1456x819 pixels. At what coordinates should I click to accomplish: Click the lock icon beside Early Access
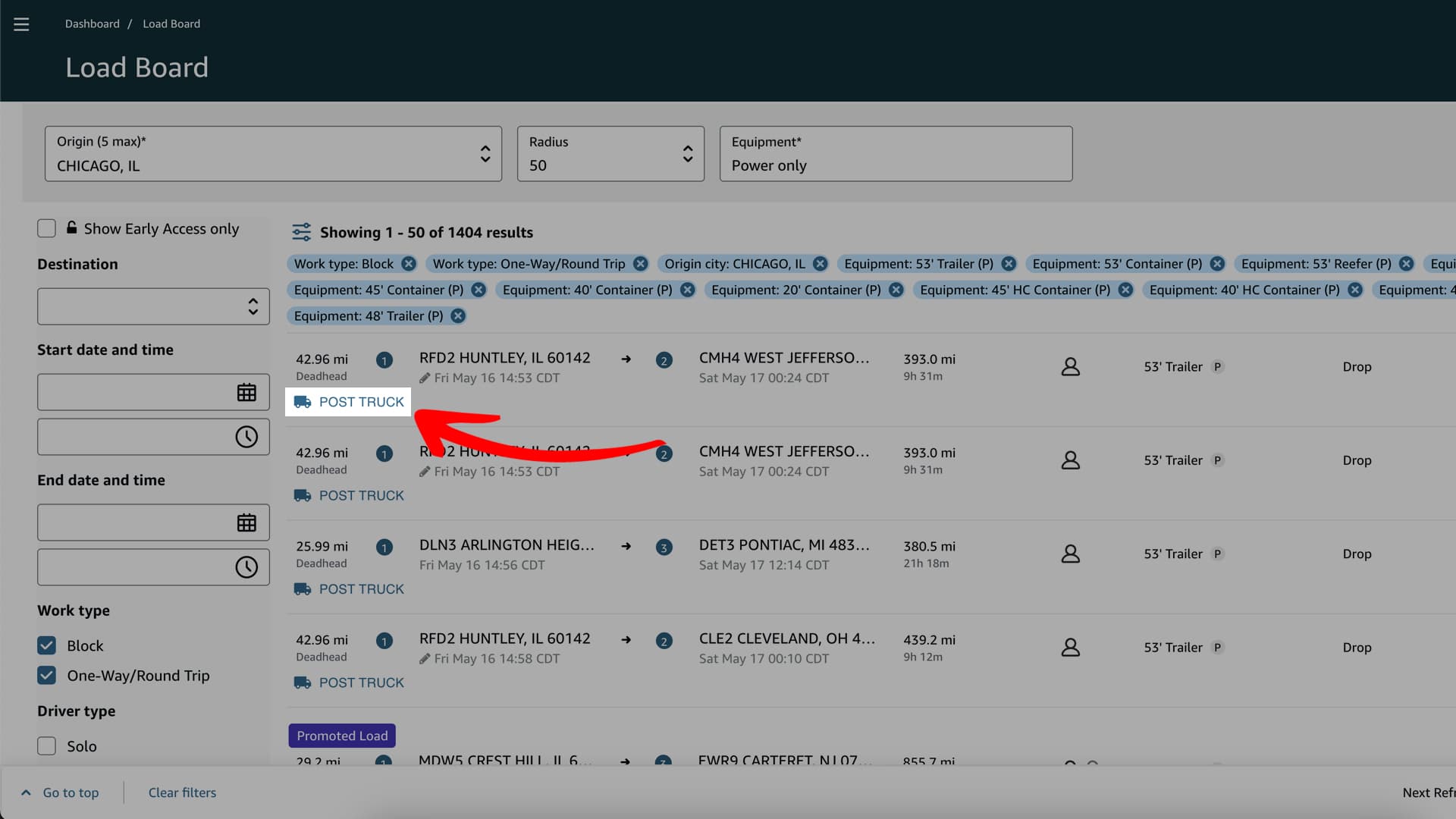pos(71,227)
